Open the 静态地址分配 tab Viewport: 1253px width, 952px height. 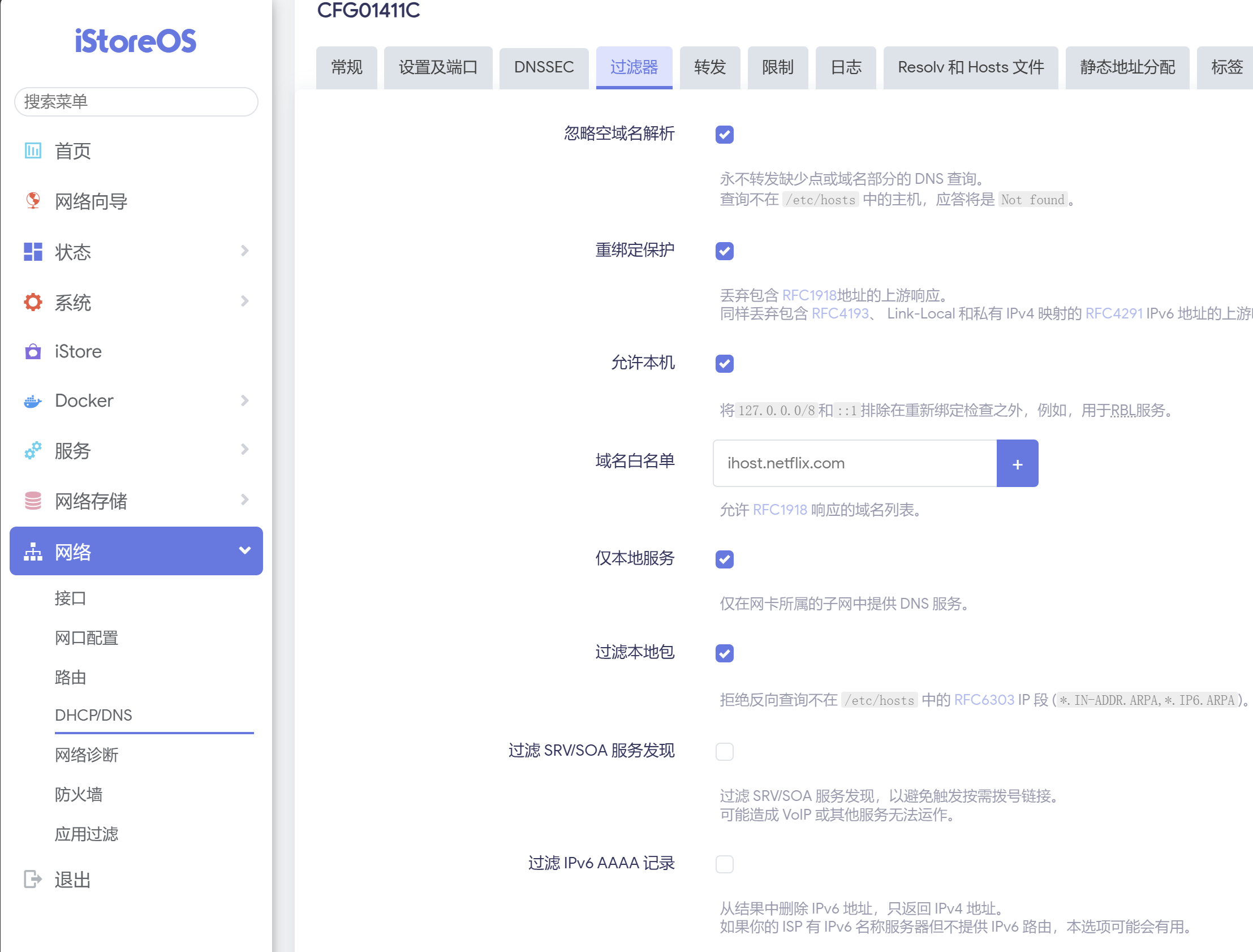(1127, 67)
